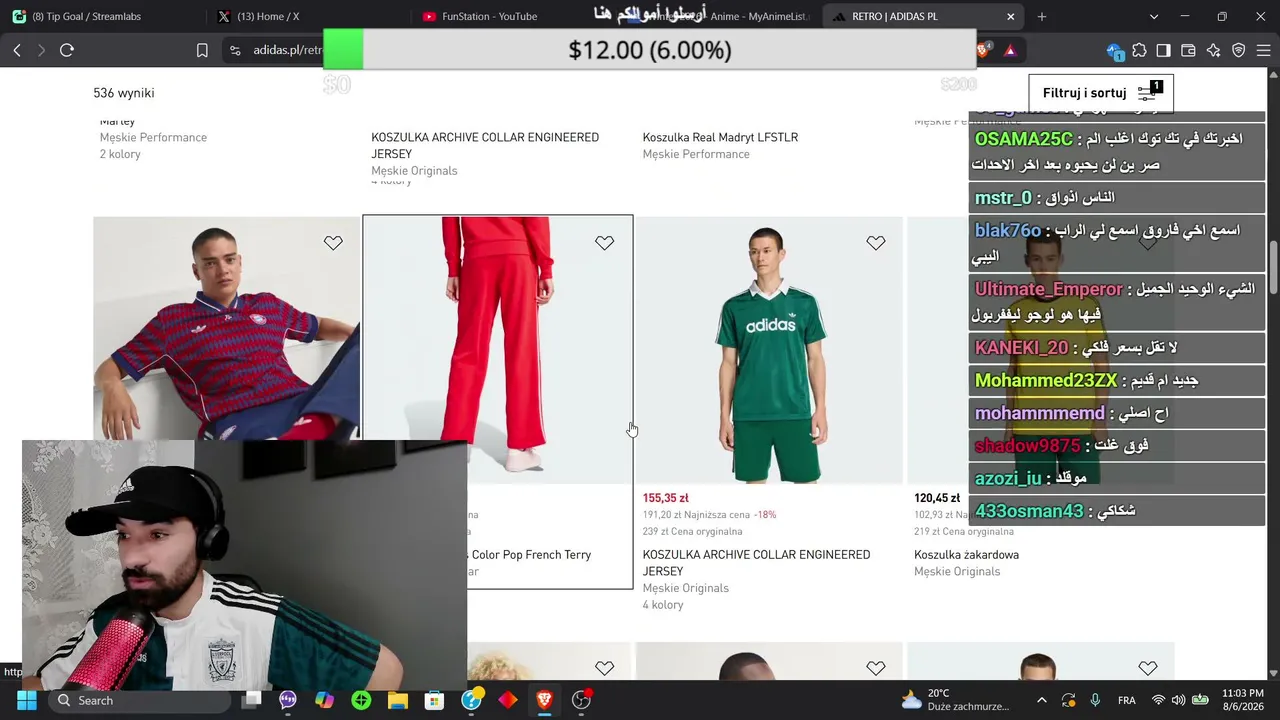Add the red-blue jersey to wishlist
1280x720 pixels.
(333, 243)
